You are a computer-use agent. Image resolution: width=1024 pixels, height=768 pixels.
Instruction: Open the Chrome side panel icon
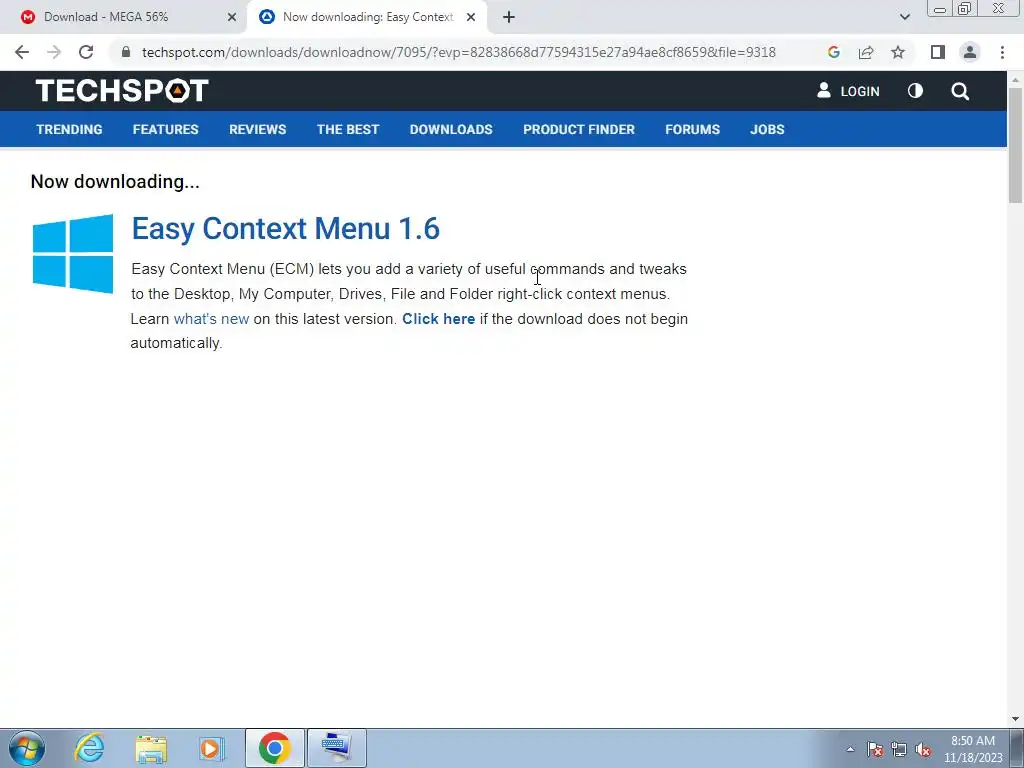938,52
